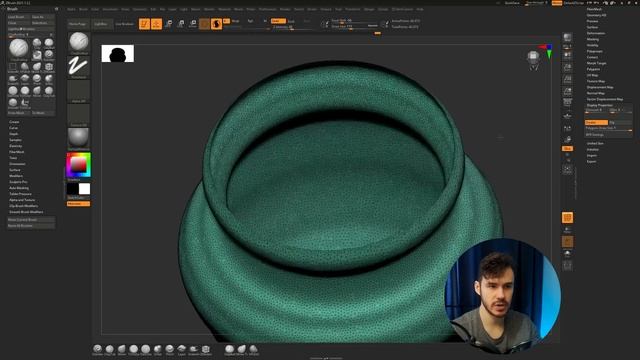Toggle Double in Display Properties
Viewport: 640px width, 360px height.
596,122
